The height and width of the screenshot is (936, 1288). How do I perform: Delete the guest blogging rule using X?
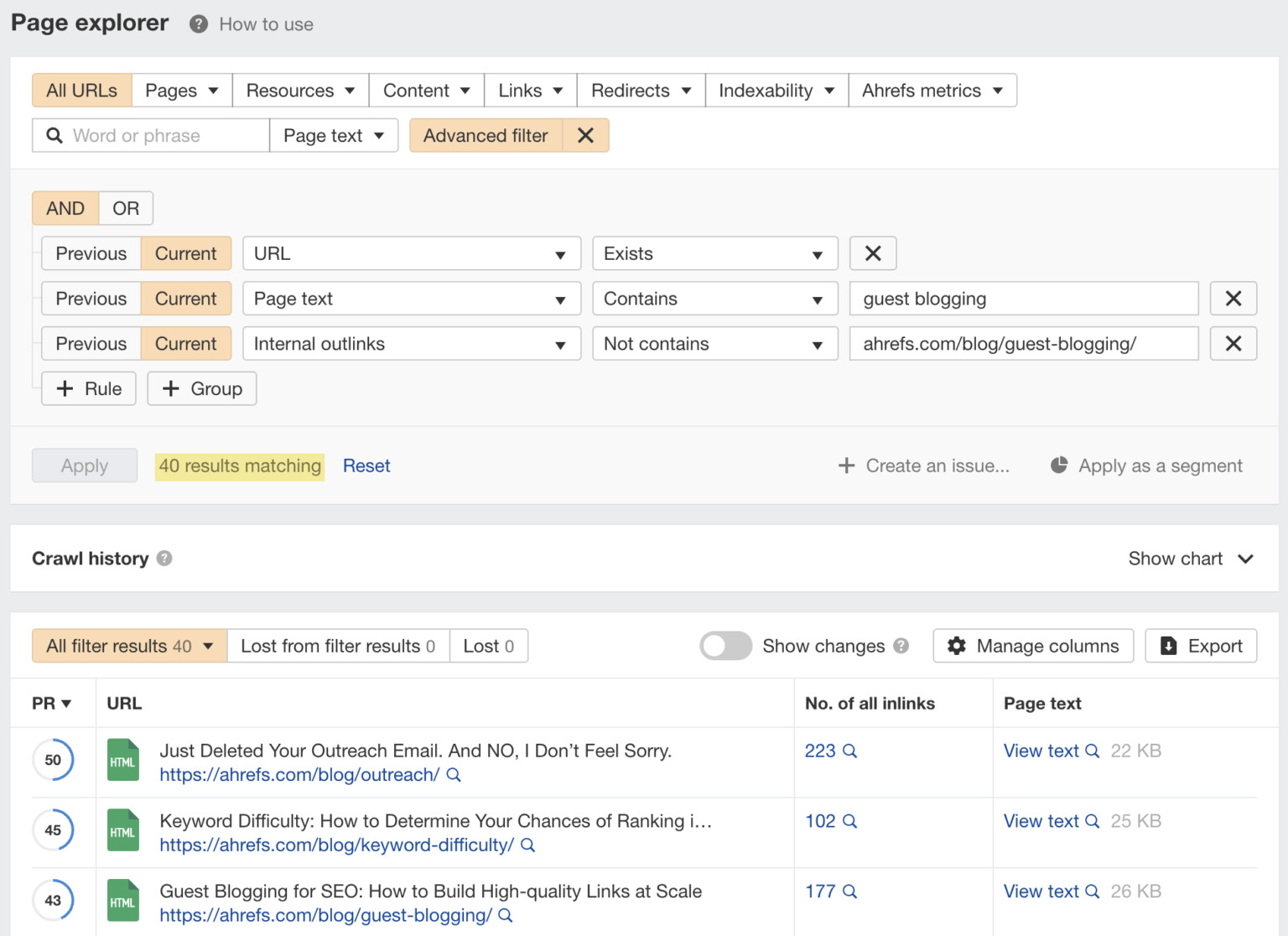point(1233,299)
